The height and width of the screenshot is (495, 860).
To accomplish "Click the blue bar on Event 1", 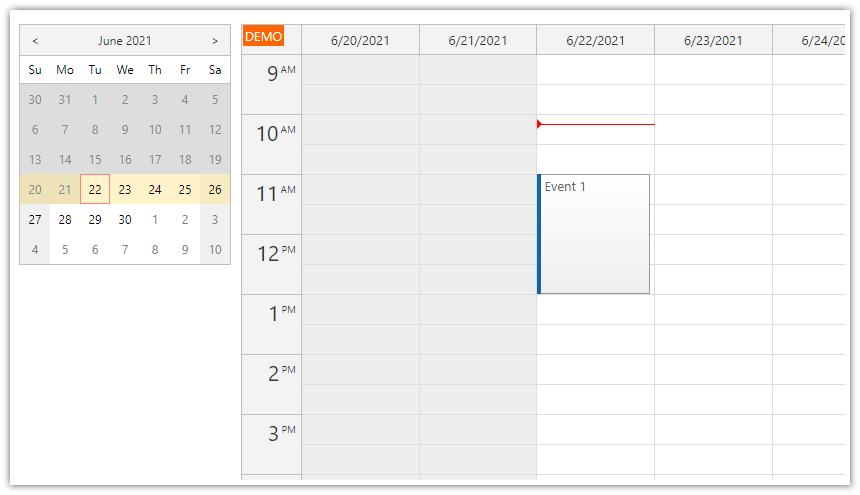I will (539, 235).
